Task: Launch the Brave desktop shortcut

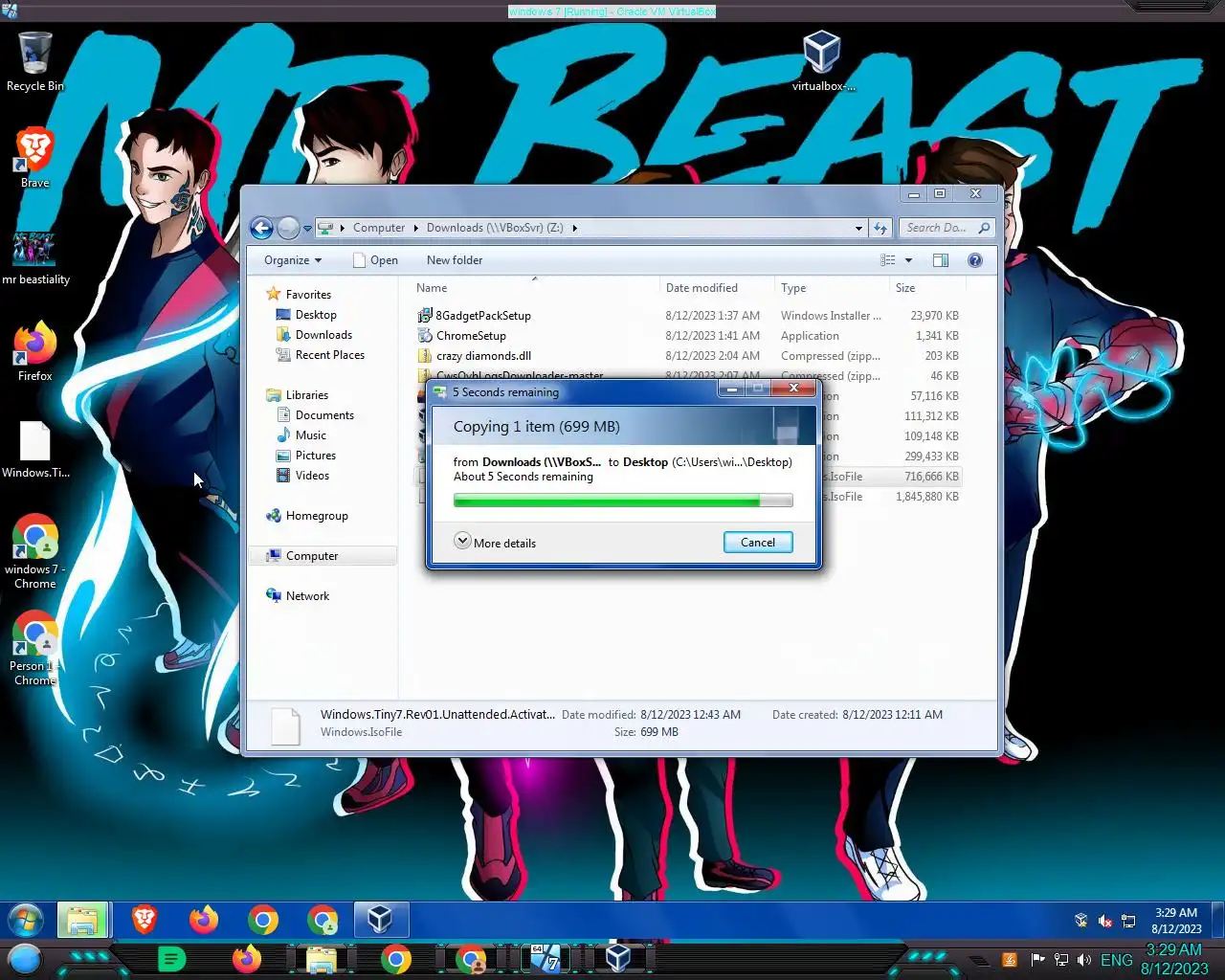Action: click(x=34, y=158)
